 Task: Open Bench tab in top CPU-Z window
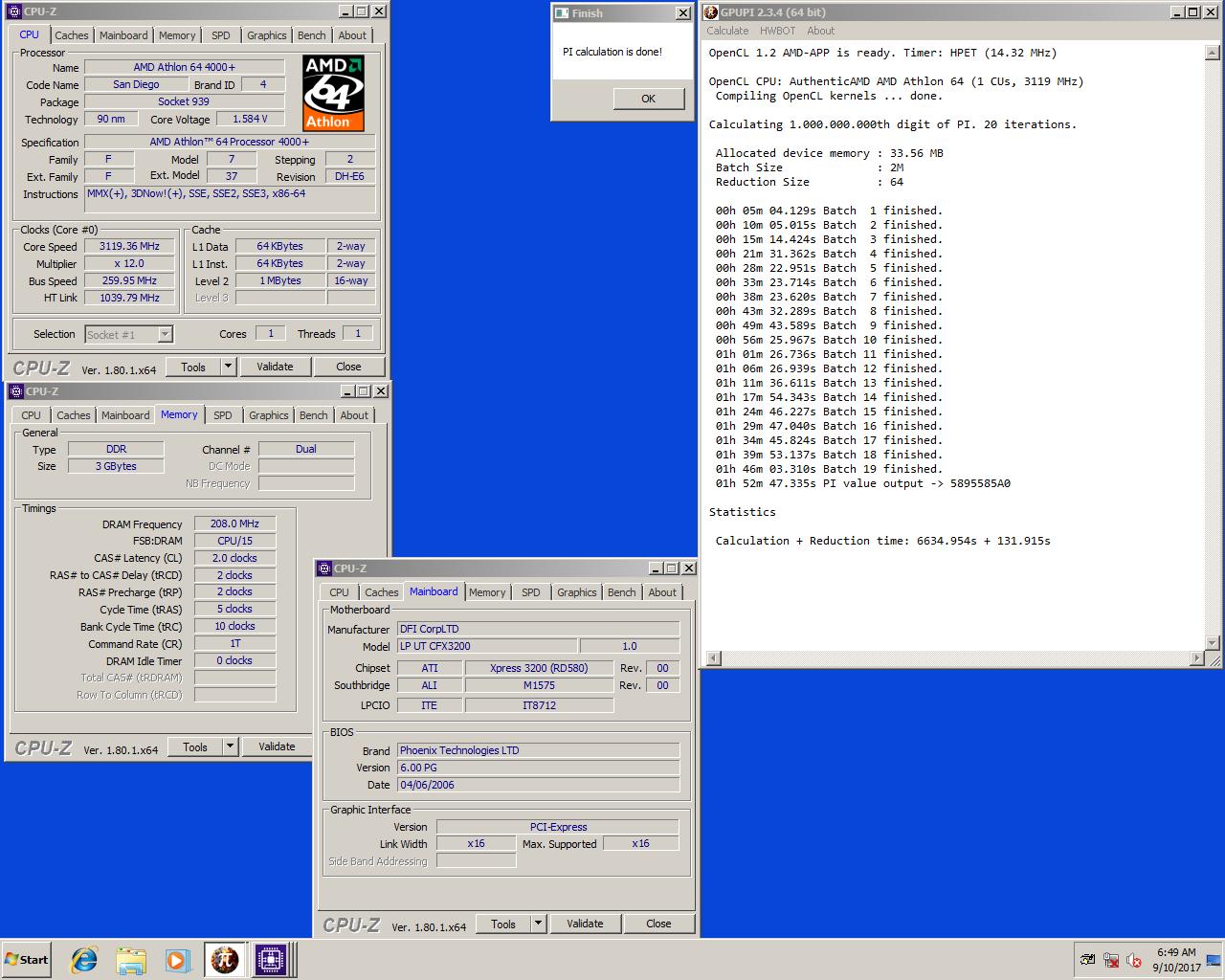click(x=312, y=35)
